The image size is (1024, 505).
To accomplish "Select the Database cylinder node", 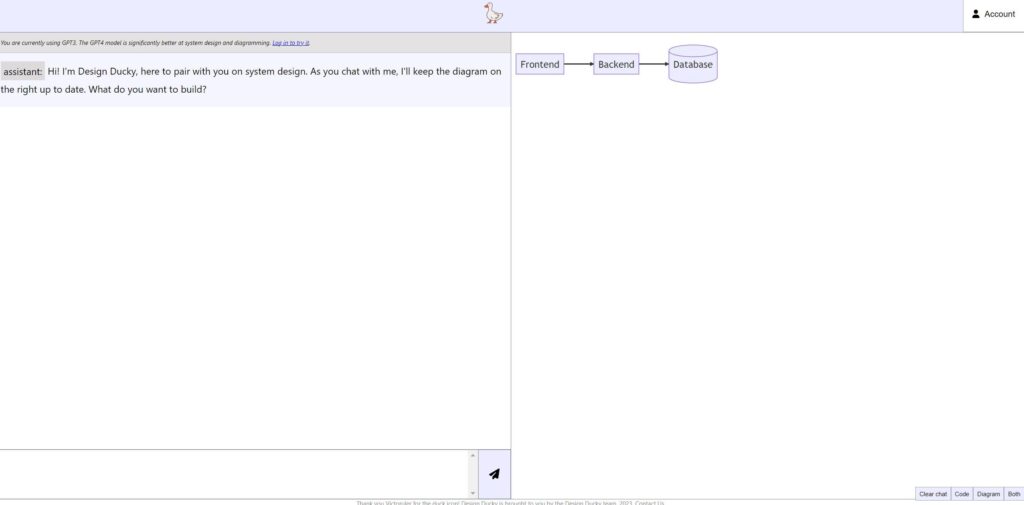I will point(693,65).
